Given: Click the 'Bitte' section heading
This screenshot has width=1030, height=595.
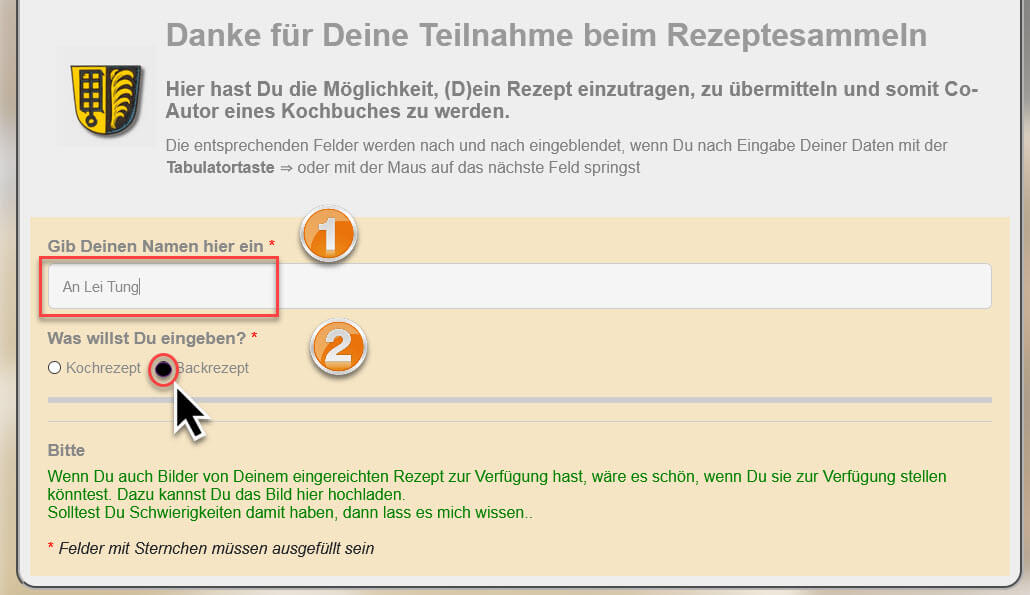Looking at the screenshot, I should click(x=66, y=450).
